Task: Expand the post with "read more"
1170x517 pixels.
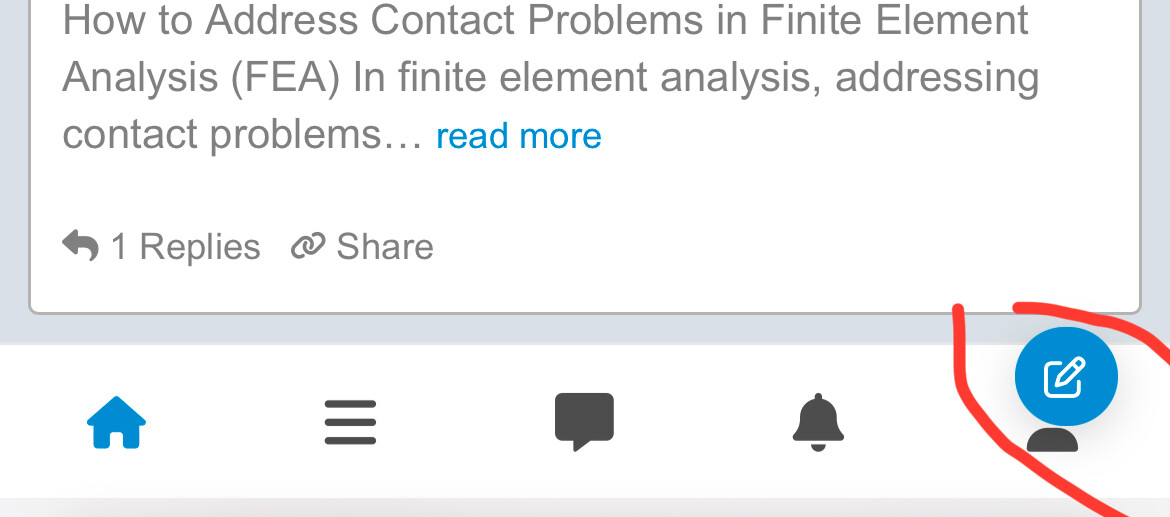Action: click(518, 136)
